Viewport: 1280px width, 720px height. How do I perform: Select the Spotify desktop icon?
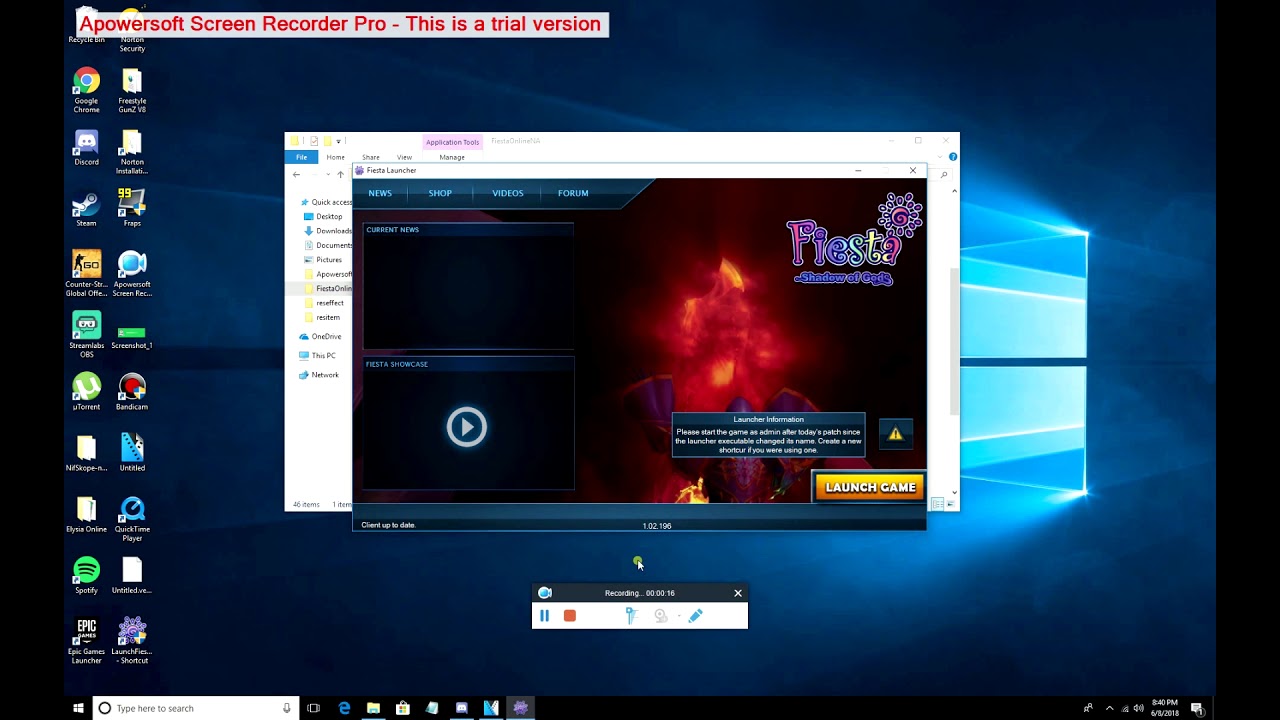click(x=86, y=576)
